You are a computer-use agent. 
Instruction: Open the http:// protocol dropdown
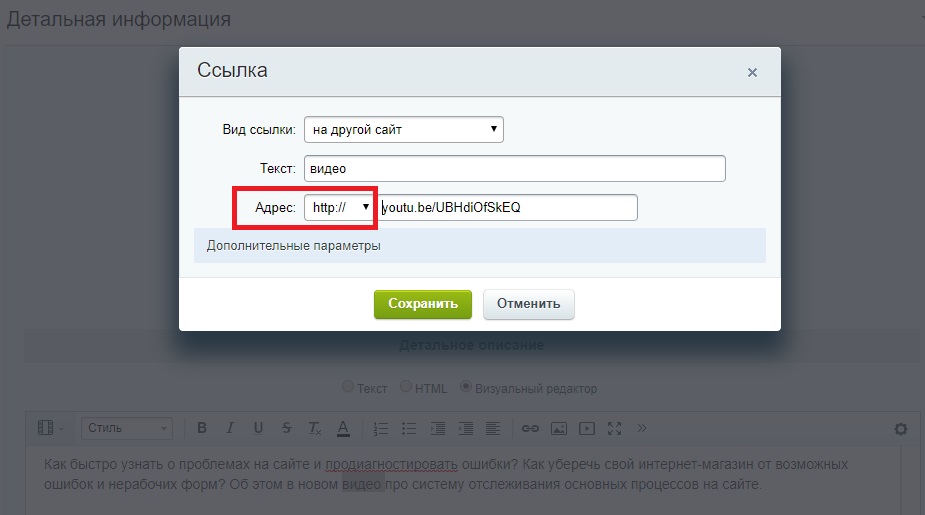click(339, 208)
